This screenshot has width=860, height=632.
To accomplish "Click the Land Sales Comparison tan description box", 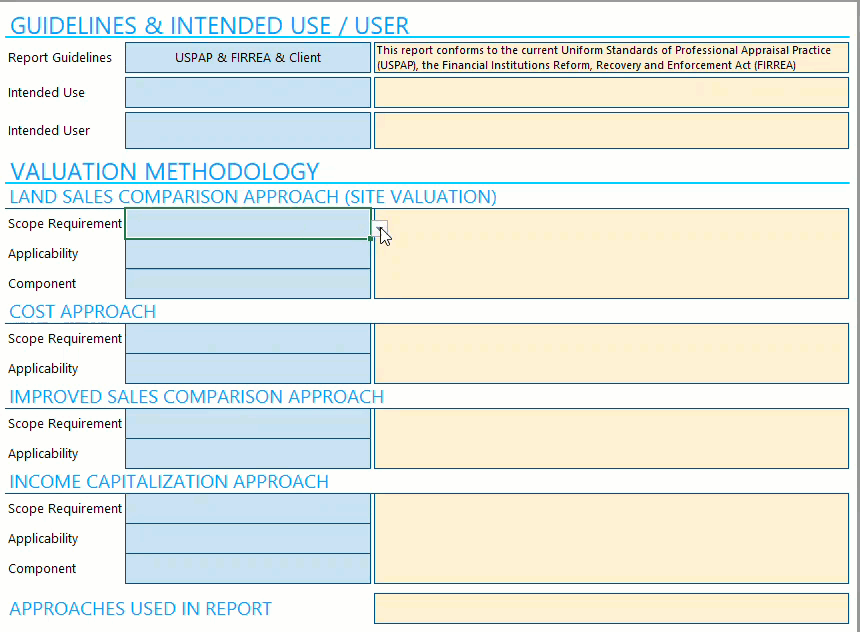I will click(612, 253).
